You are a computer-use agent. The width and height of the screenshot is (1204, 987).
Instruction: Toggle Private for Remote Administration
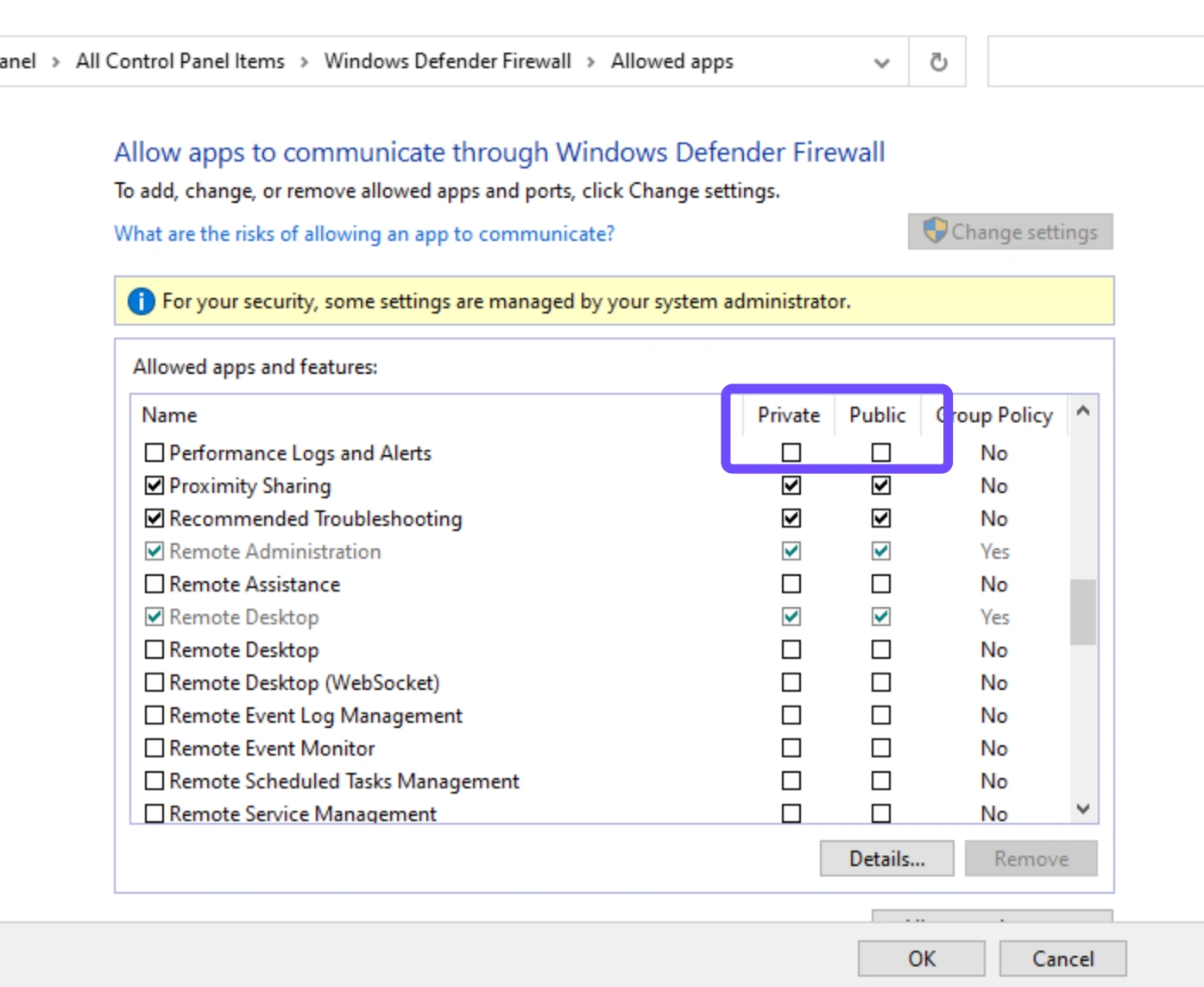click(791, 551)
